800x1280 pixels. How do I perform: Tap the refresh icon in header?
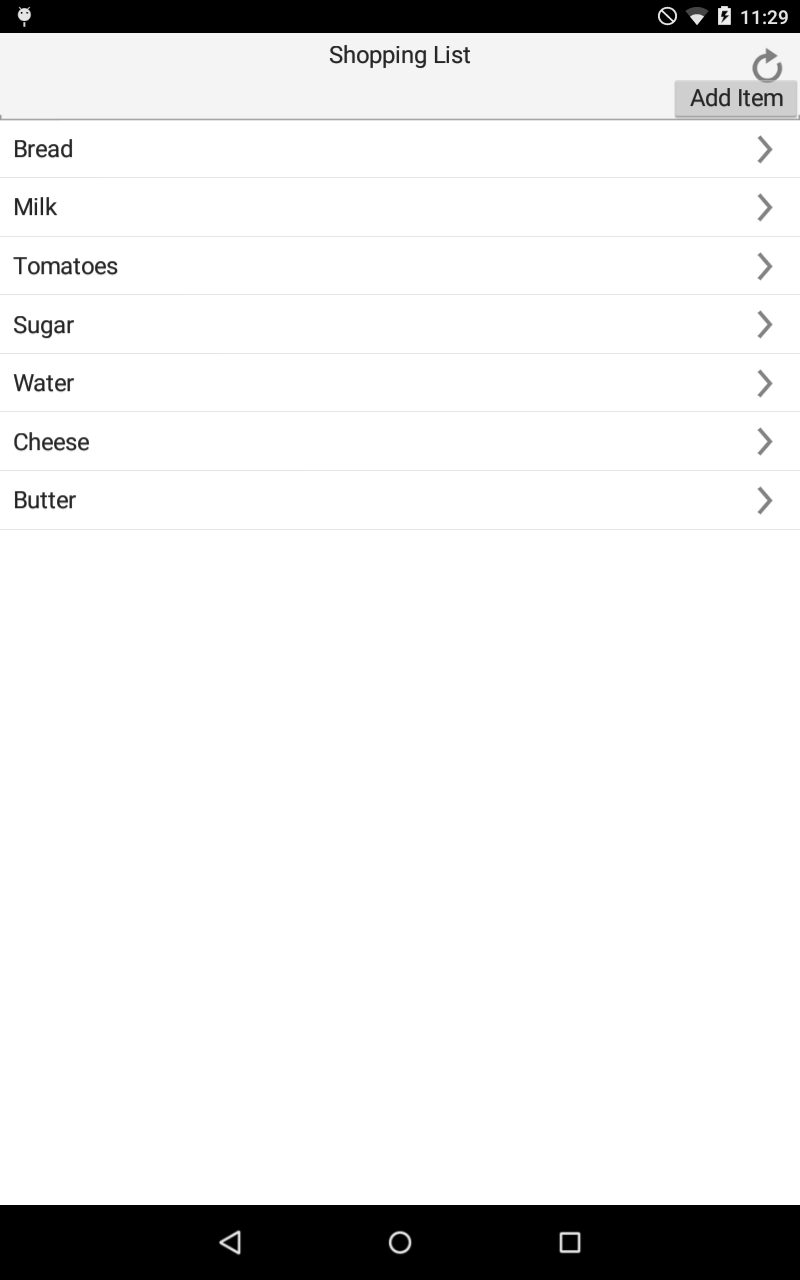pyautogui.click(x=767, y=66)
